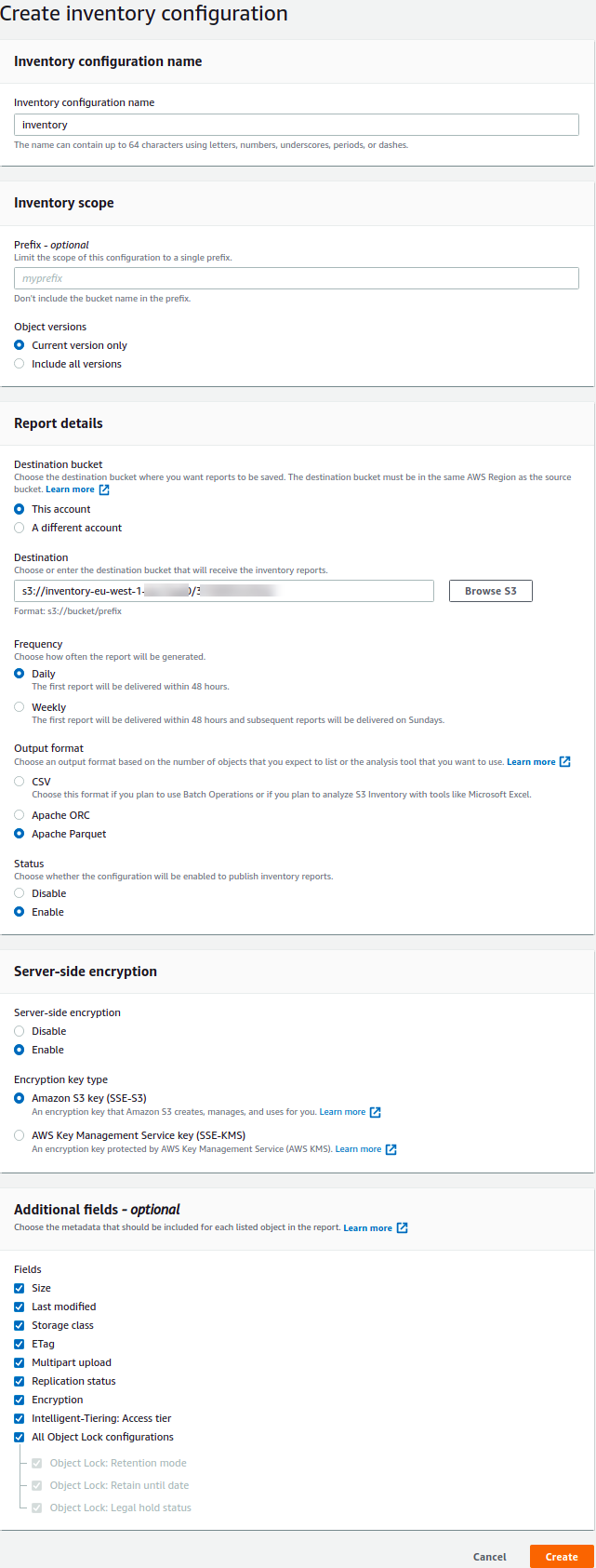Set configuration status to Disable

pyautogui.click(x=19, y=892)
